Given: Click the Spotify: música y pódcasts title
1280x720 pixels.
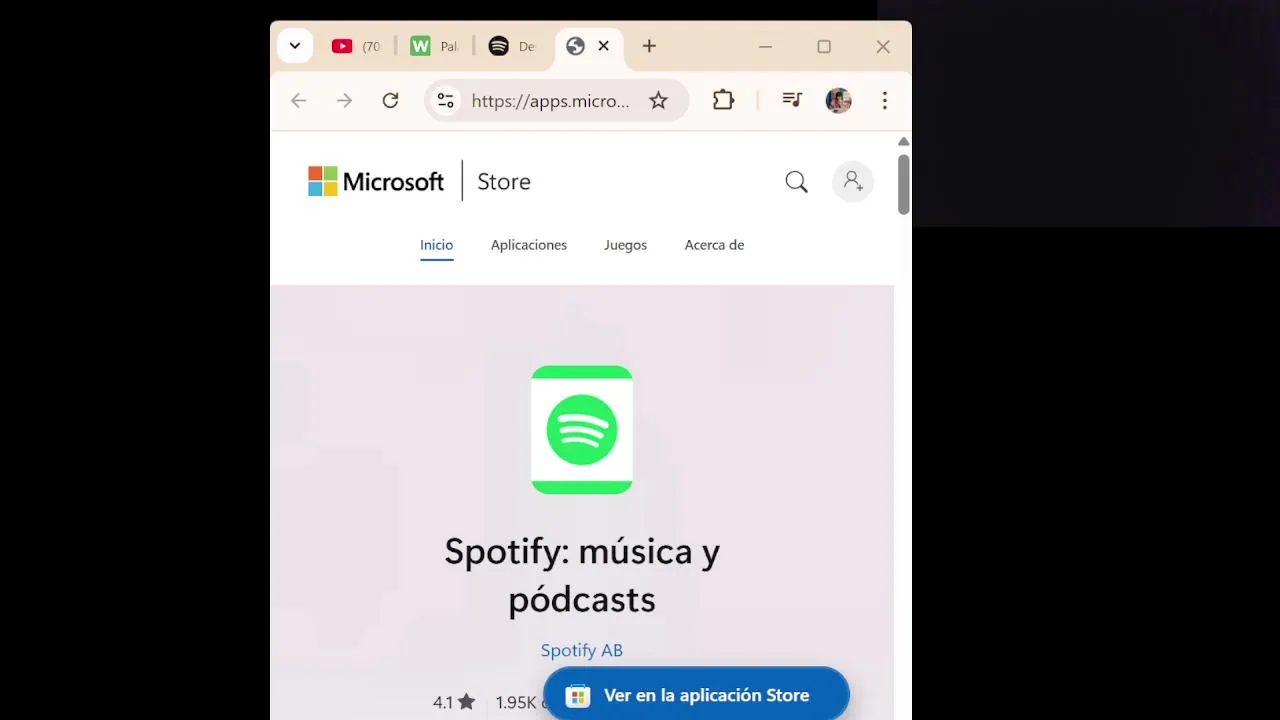Looking at the screenshot, I should [x=582, y=575].
